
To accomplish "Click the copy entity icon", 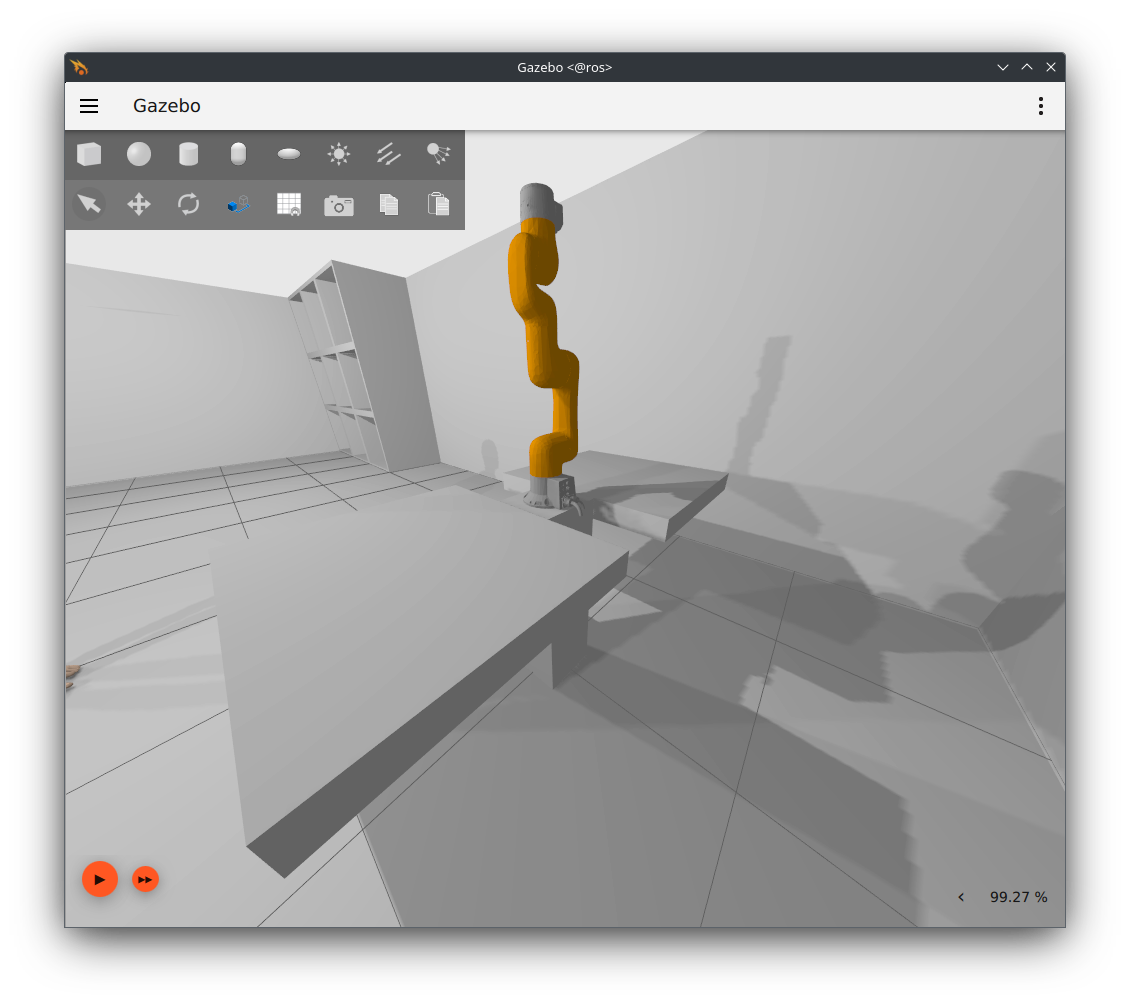I will [389, 204].
